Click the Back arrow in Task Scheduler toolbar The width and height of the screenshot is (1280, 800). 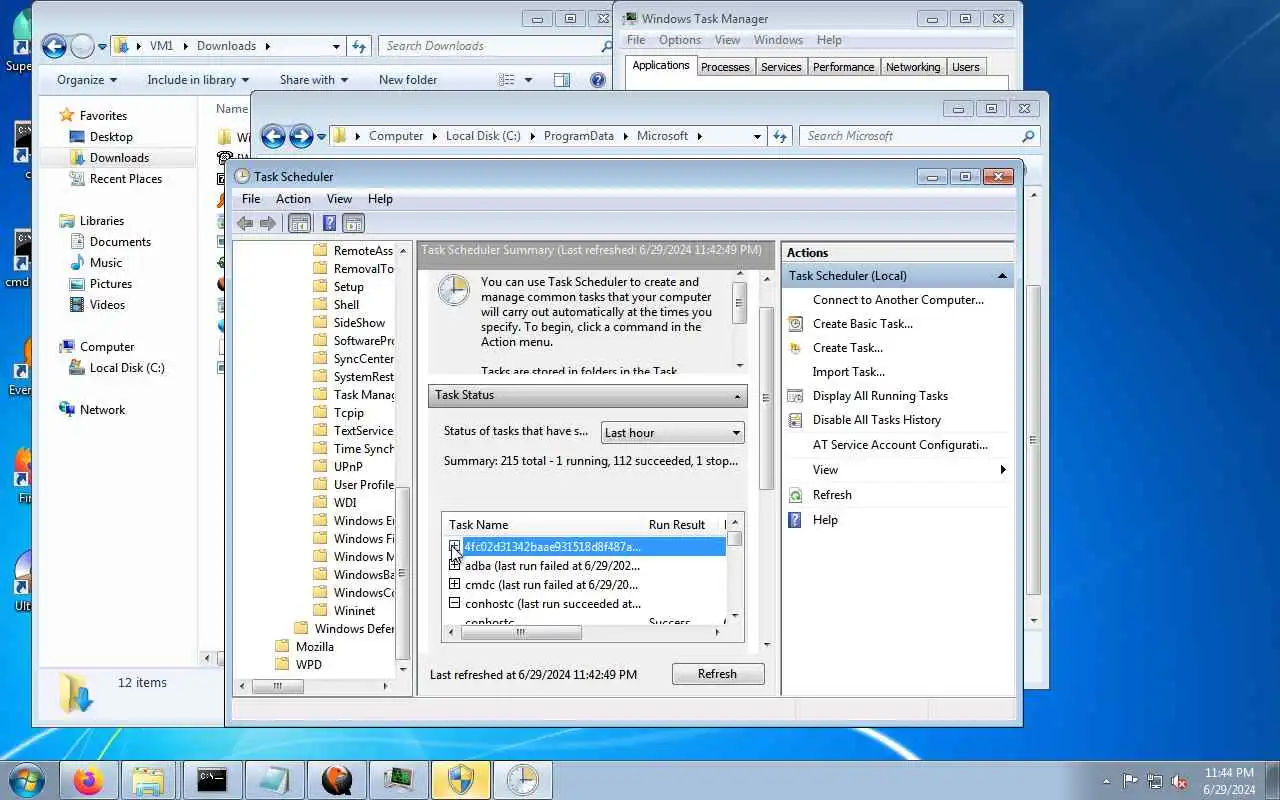245,224
